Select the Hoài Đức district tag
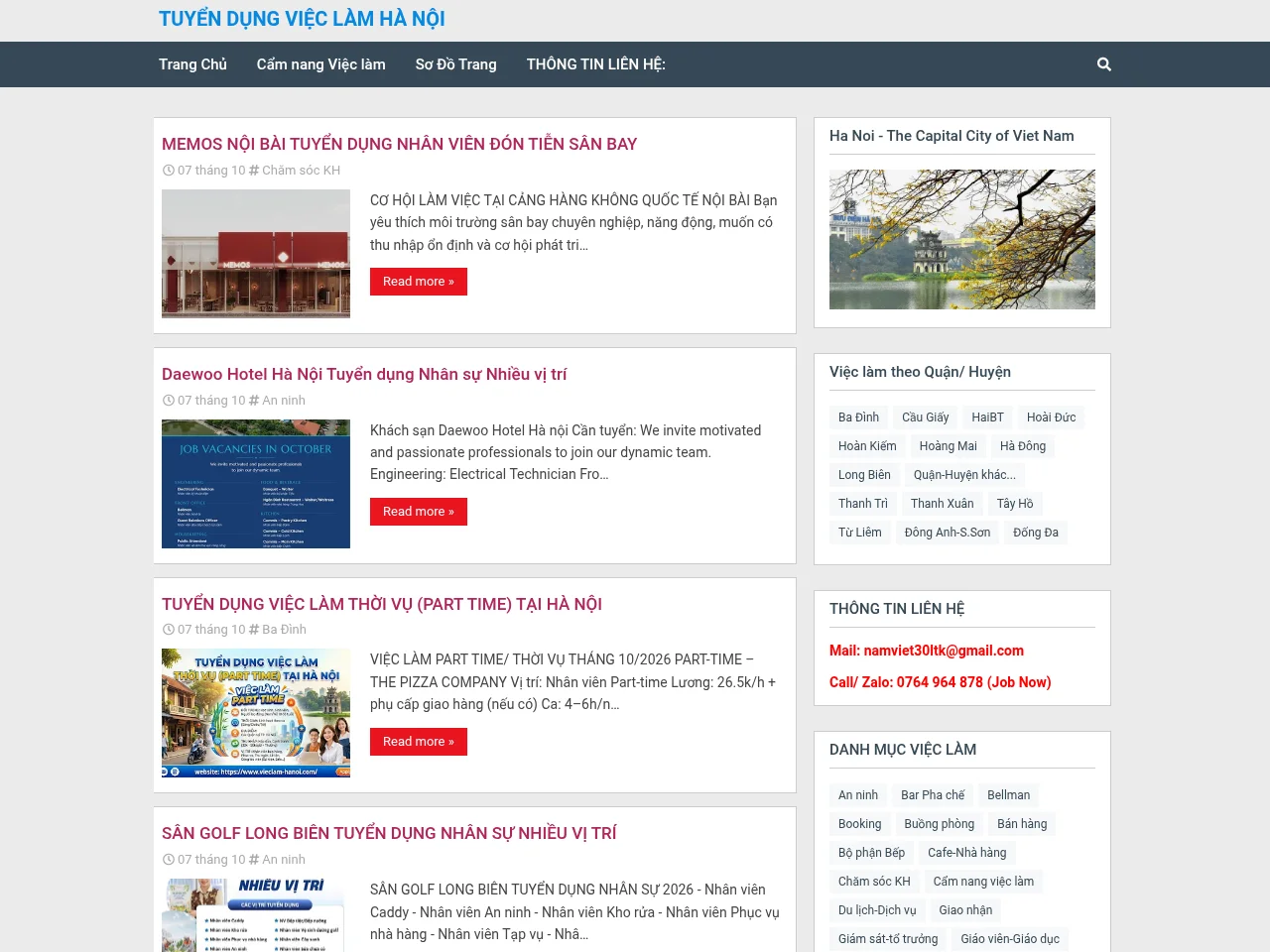 coord(1052,417)
